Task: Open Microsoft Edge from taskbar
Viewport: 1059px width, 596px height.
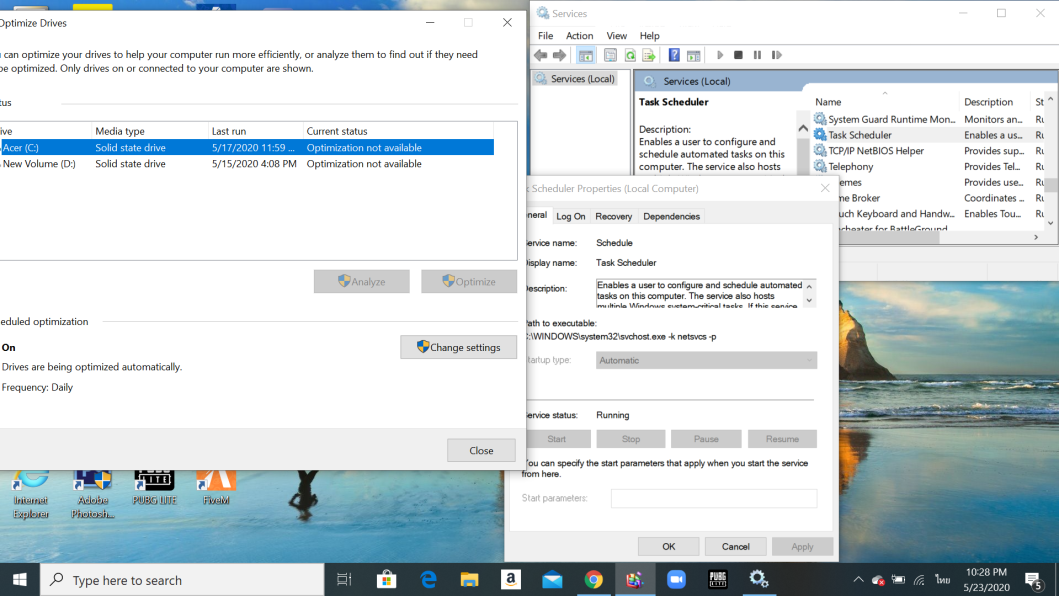Action: point(428,580)
